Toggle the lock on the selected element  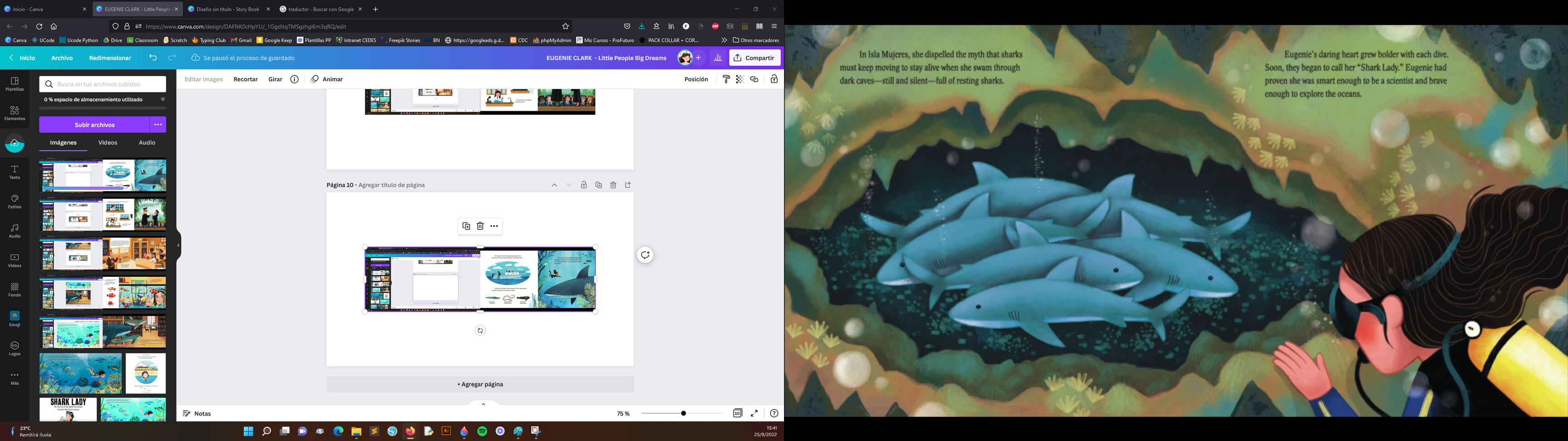click(x=774, y=79)
